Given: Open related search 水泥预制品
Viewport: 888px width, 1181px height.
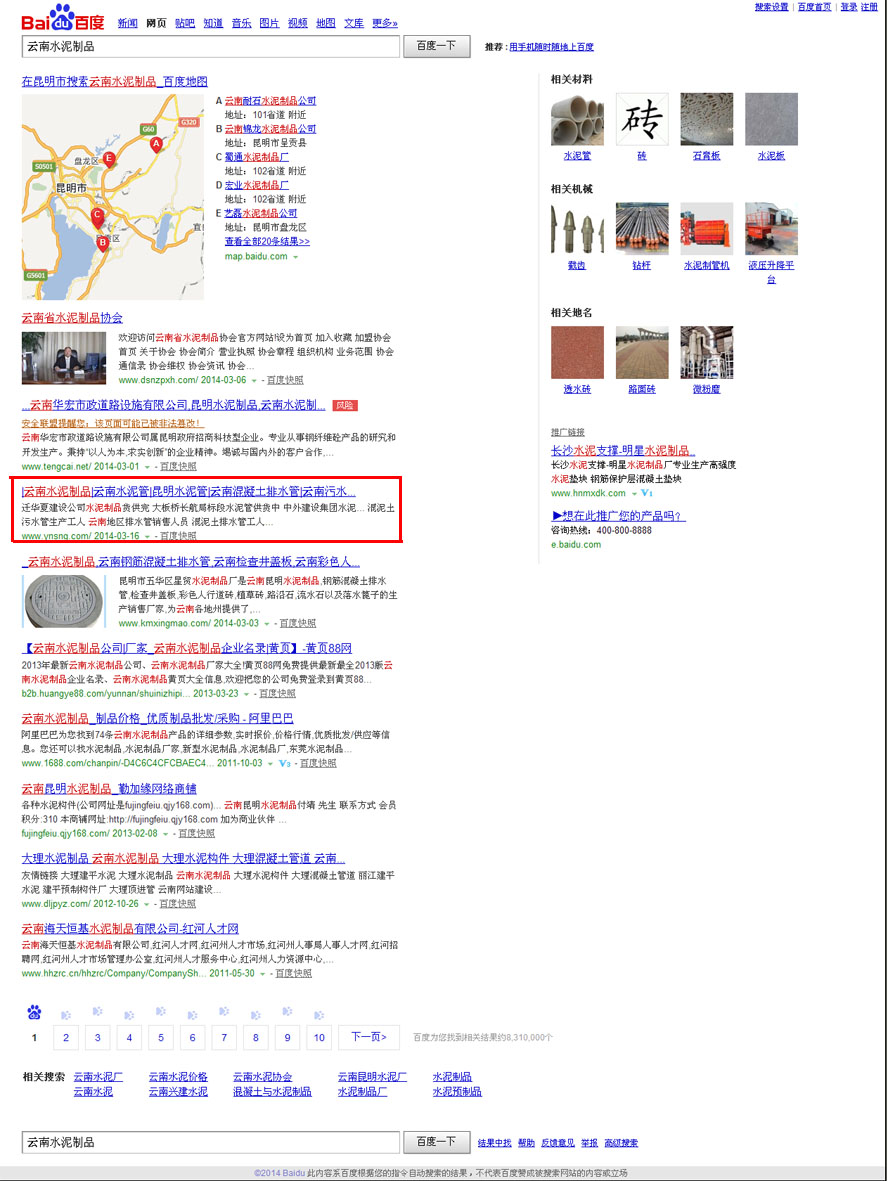Looking at the screenshot, I should (x=457, y=1091).
